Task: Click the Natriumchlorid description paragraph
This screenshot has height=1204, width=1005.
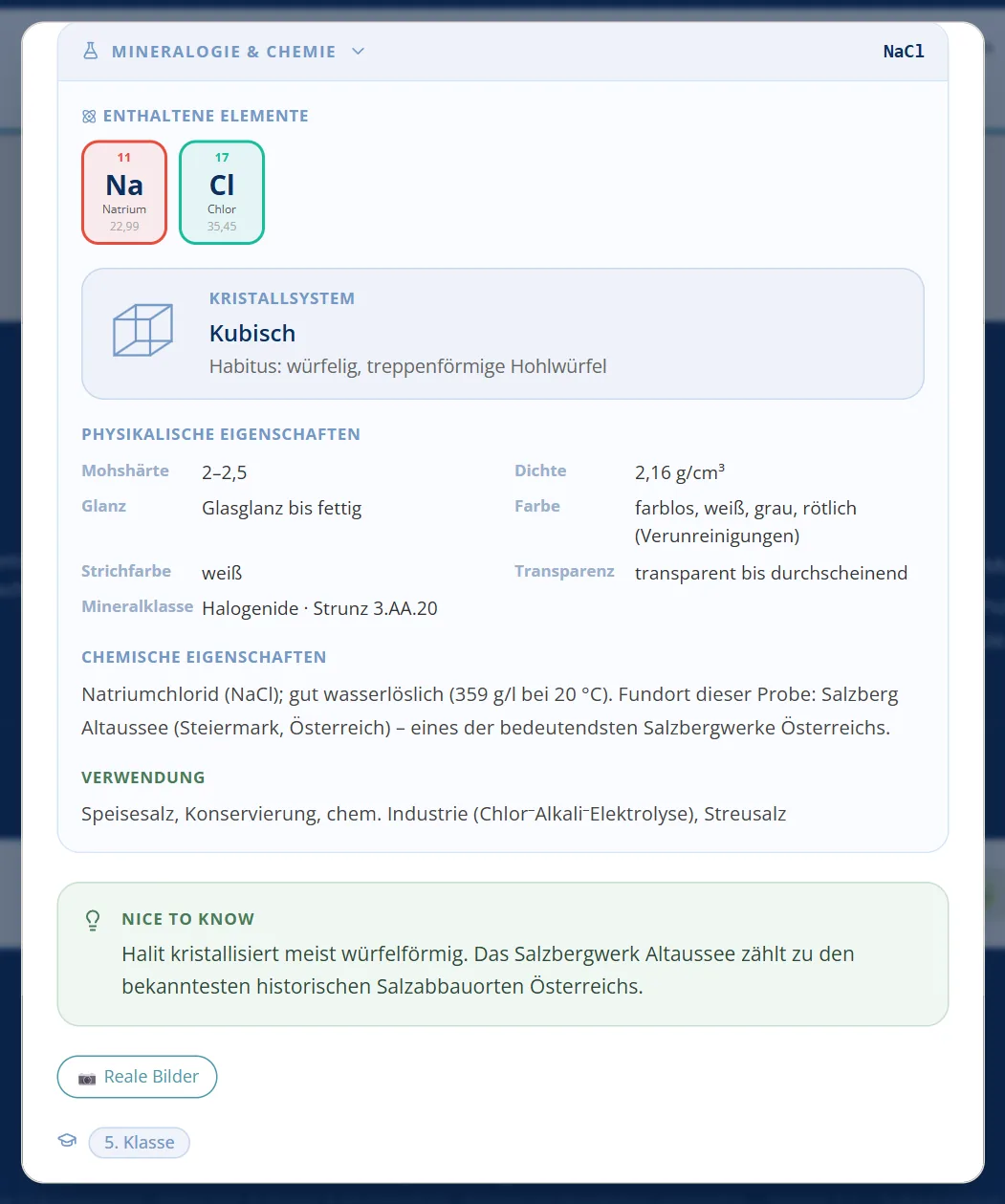Action: (490, 711)
